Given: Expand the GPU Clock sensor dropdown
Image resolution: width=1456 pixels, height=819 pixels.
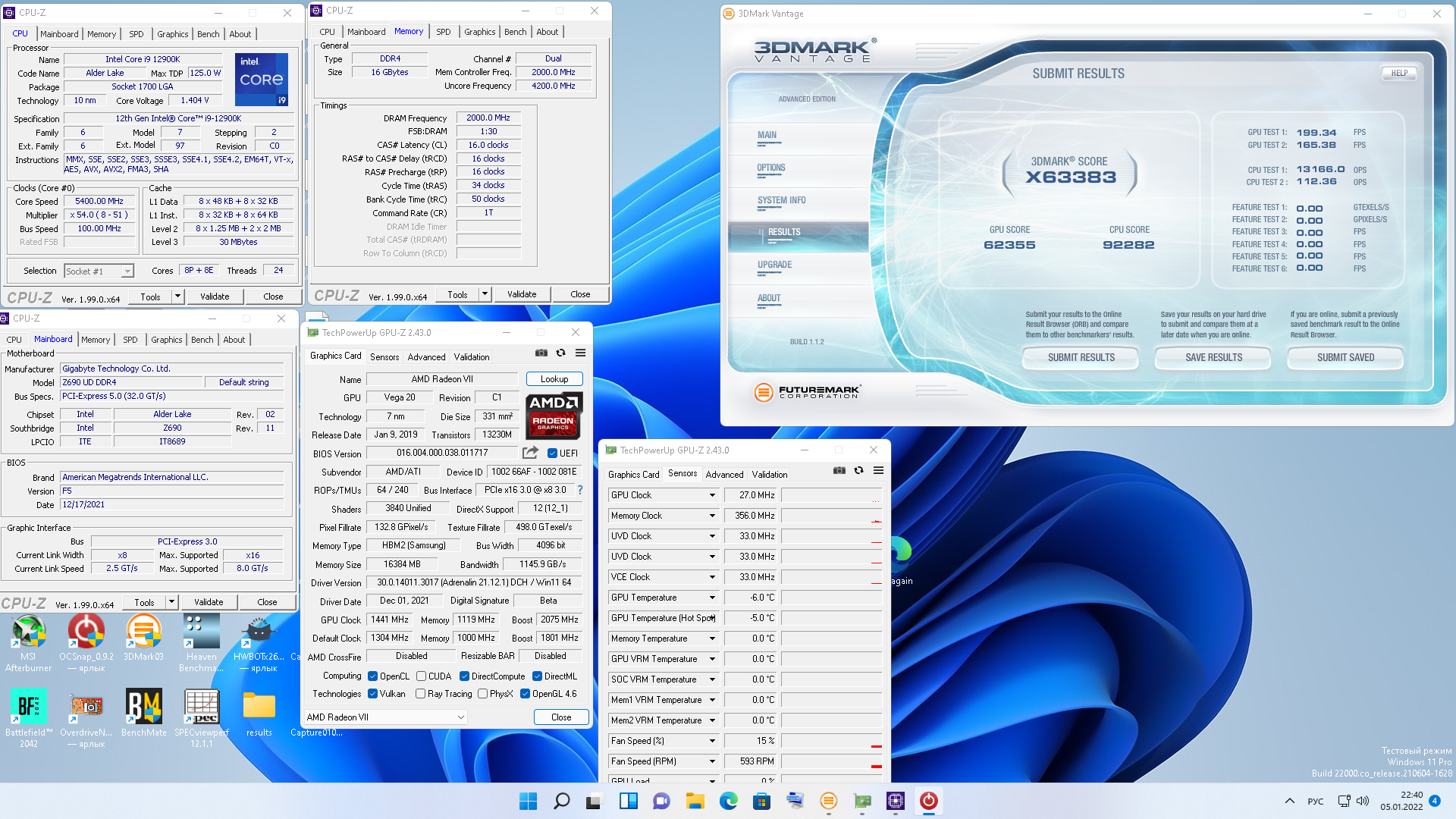Looking at the screenshot, I should [x=712, y=495].
